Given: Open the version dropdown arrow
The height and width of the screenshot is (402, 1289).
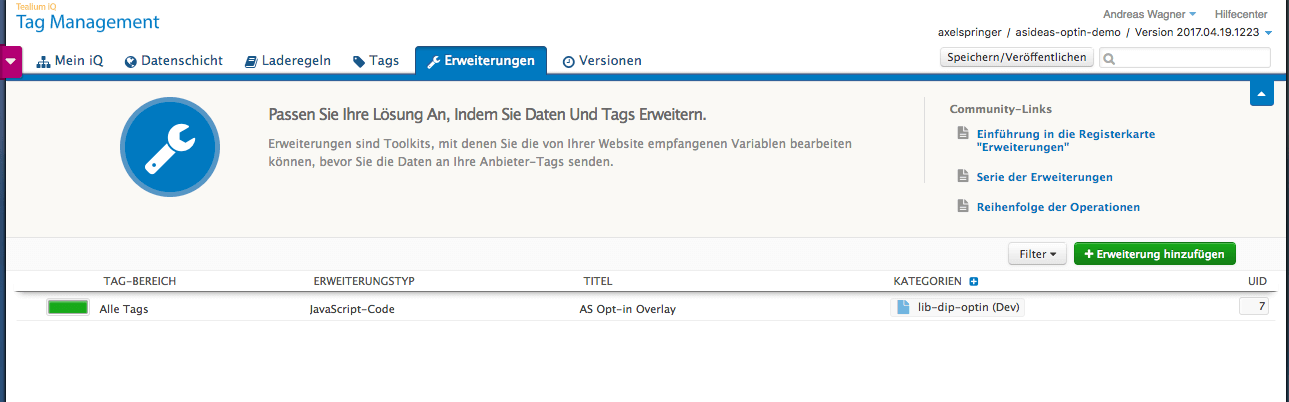Looking at the screenshot, I should pos(1269,33).
